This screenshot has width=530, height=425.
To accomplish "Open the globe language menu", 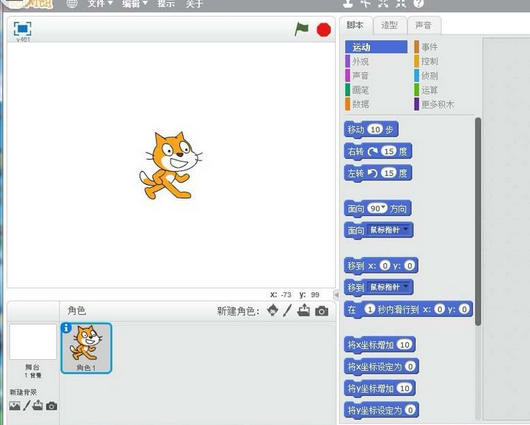I will pos(72,4).
